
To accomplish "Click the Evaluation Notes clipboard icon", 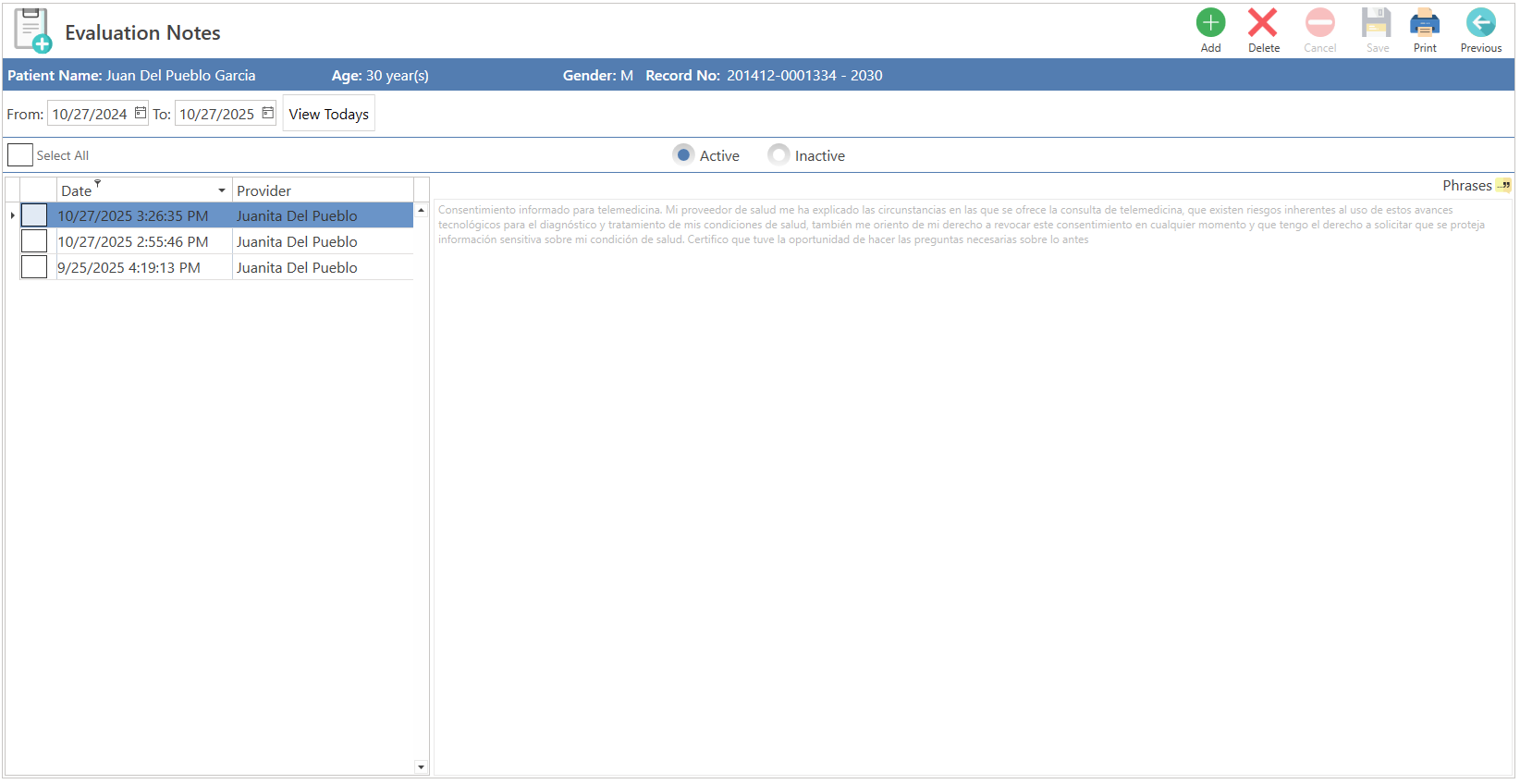I will click(x=32, y=31).
